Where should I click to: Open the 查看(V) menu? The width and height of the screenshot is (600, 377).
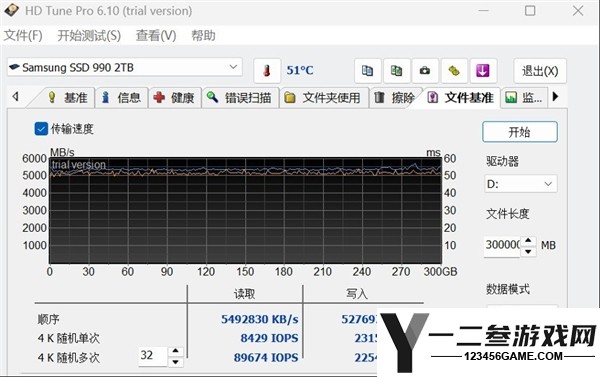(156, 36)
